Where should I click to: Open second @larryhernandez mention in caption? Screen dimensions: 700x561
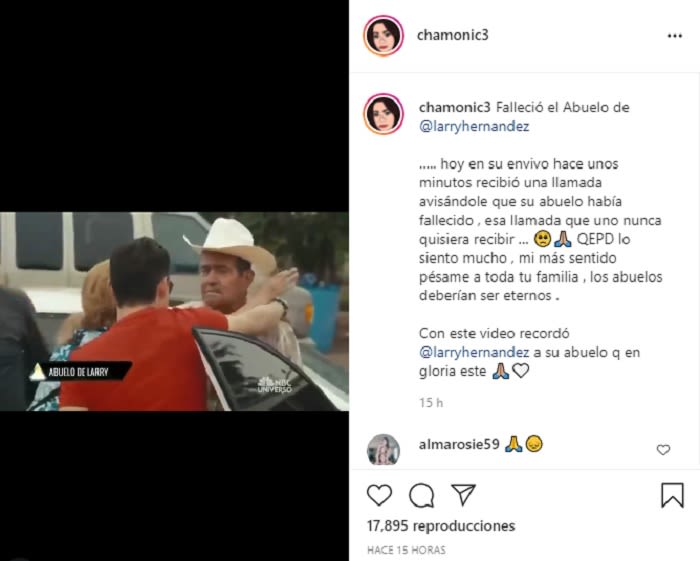pyautogui.click(x=474, y=353)
